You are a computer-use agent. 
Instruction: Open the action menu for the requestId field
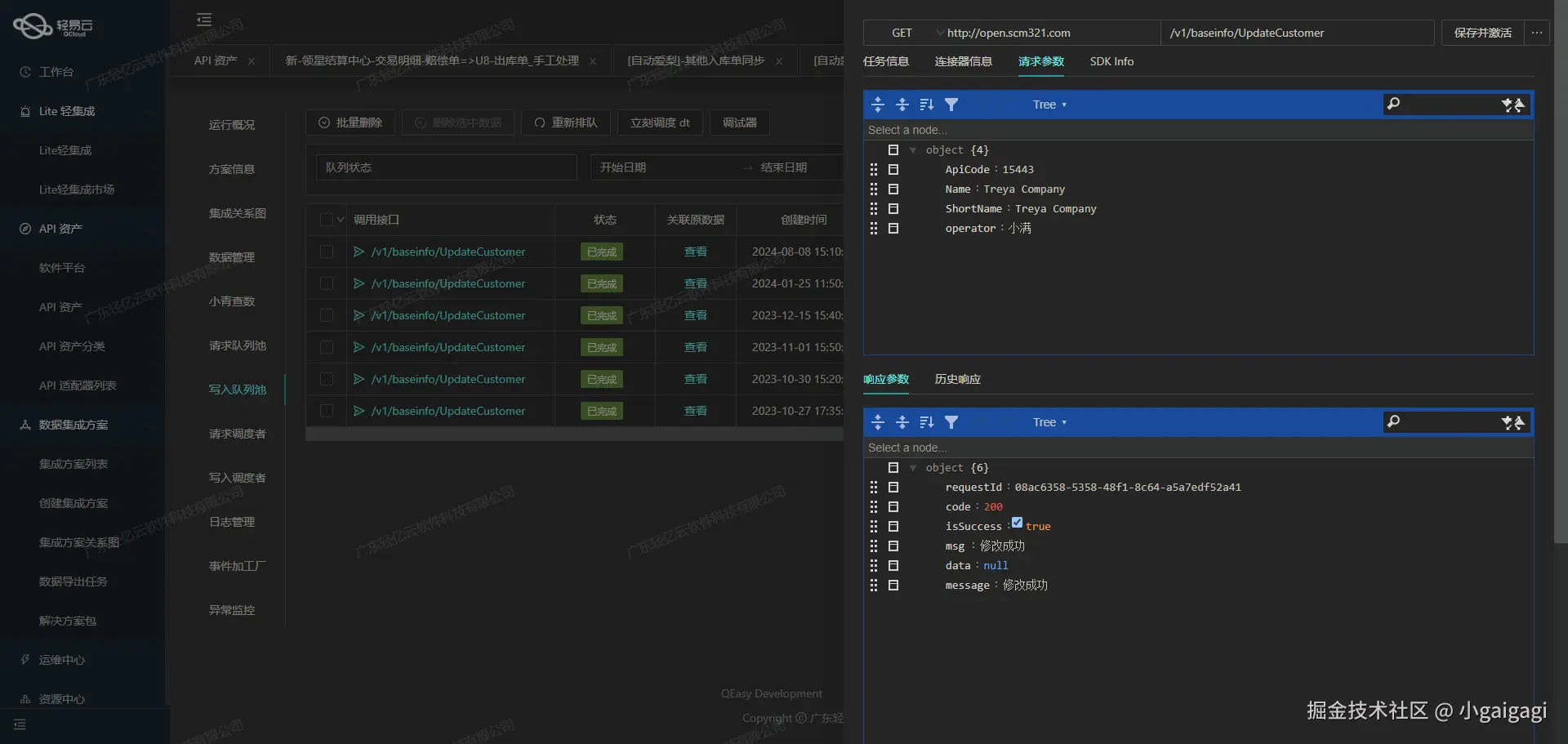pyautogui.click(x=893, y=488)
